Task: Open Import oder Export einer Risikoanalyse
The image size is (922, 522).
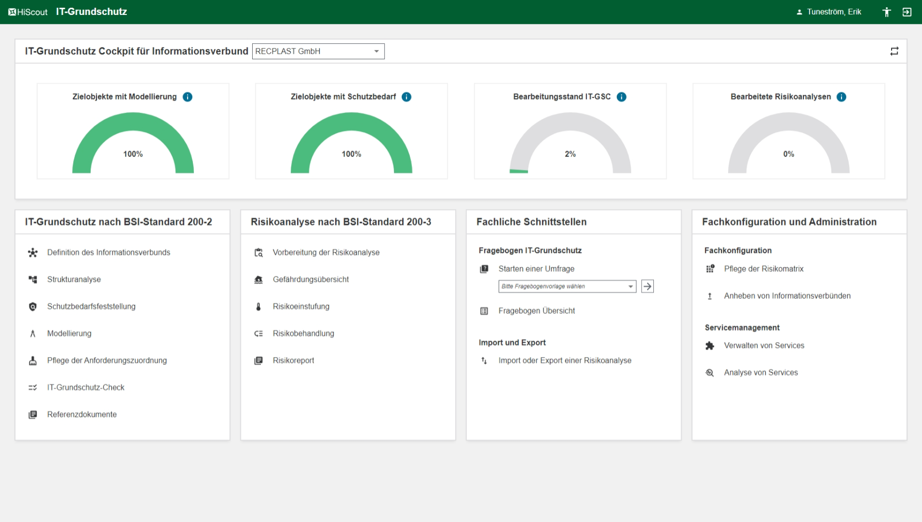Action: click(565, 361)
